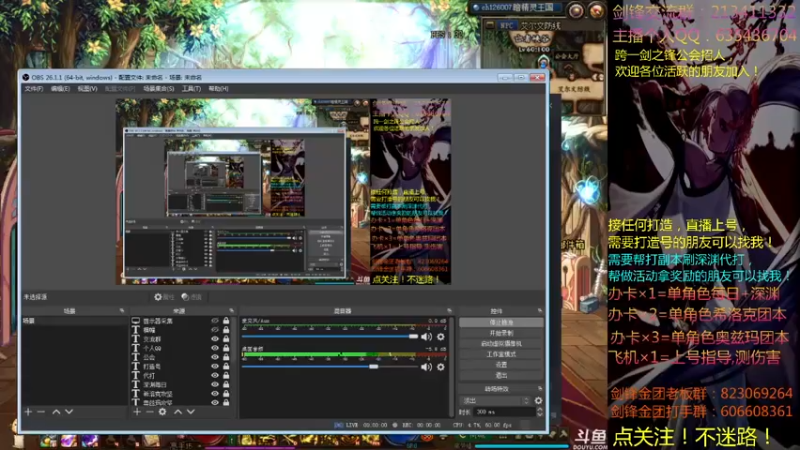Open 属性 properties in the source toolbar
Viewport: 800px width, 450px height.
164,297
